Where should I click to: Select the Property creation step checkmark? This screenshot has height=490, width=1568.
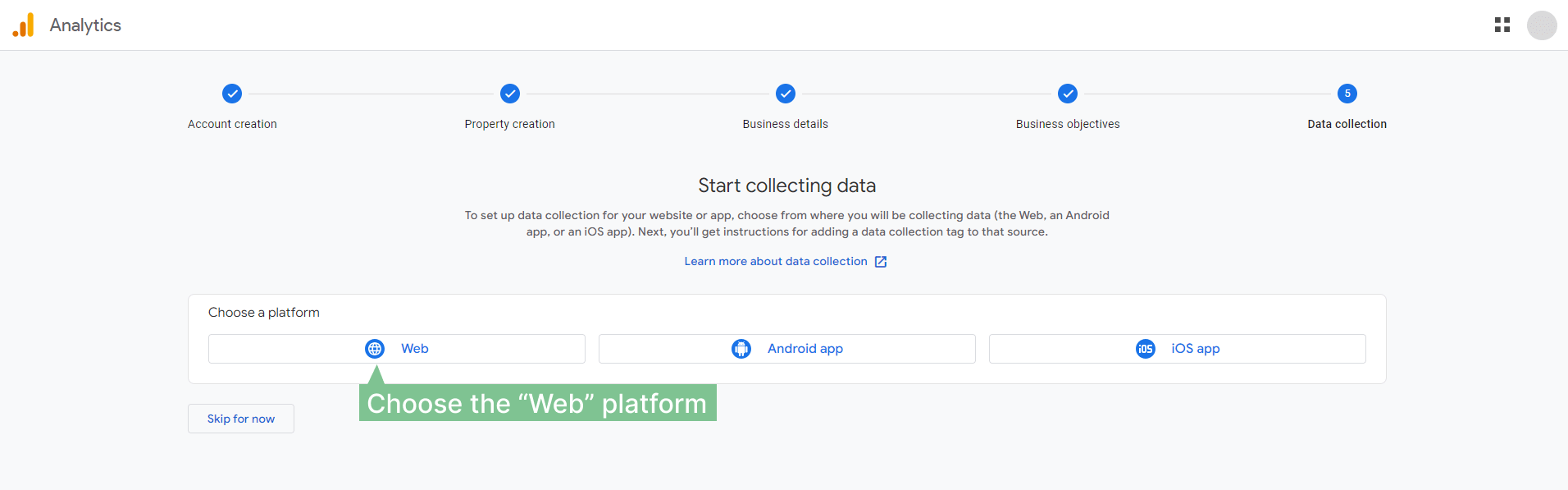coord(510,94)
